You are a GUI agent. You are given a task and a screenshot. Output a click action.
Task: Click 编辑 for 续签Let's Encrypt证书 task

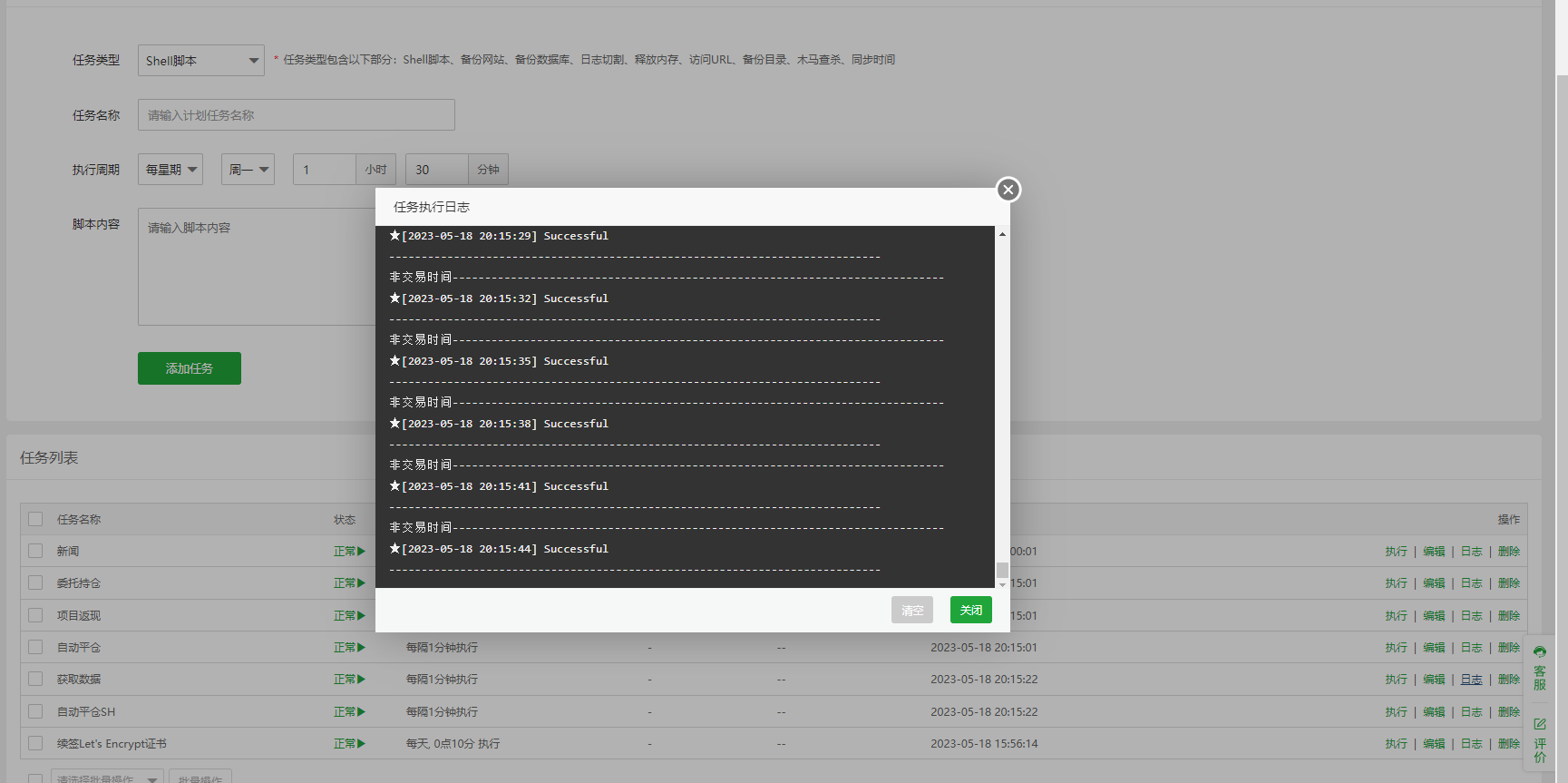click(1434, 744)
